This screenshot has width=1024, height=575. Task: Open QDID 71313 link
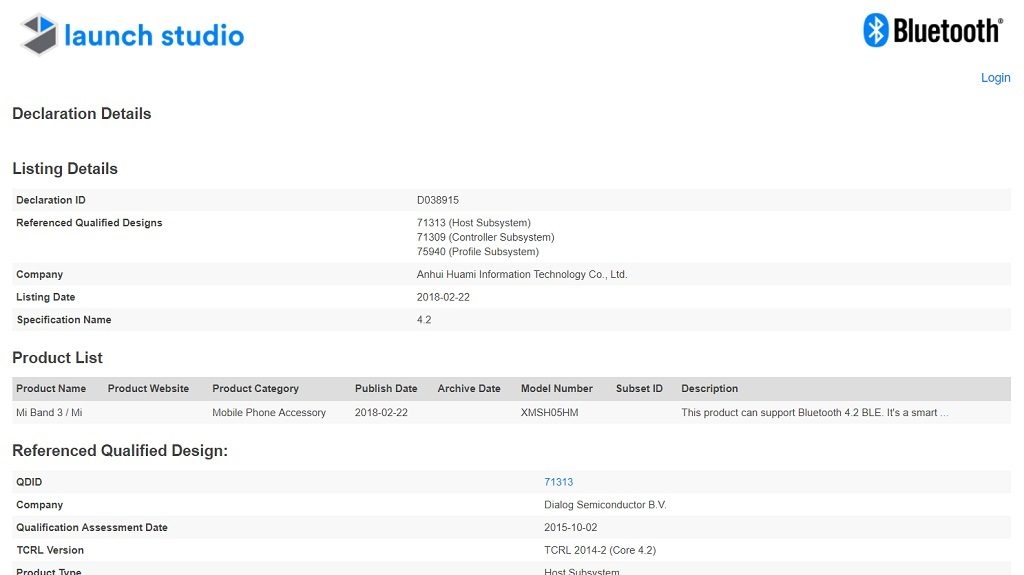pos(558,482)
